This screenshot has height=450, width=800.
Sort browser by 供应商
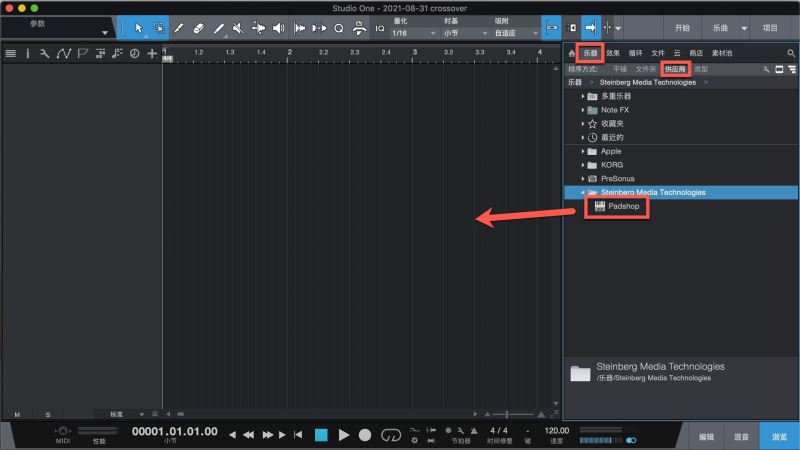tap(675, 69)
